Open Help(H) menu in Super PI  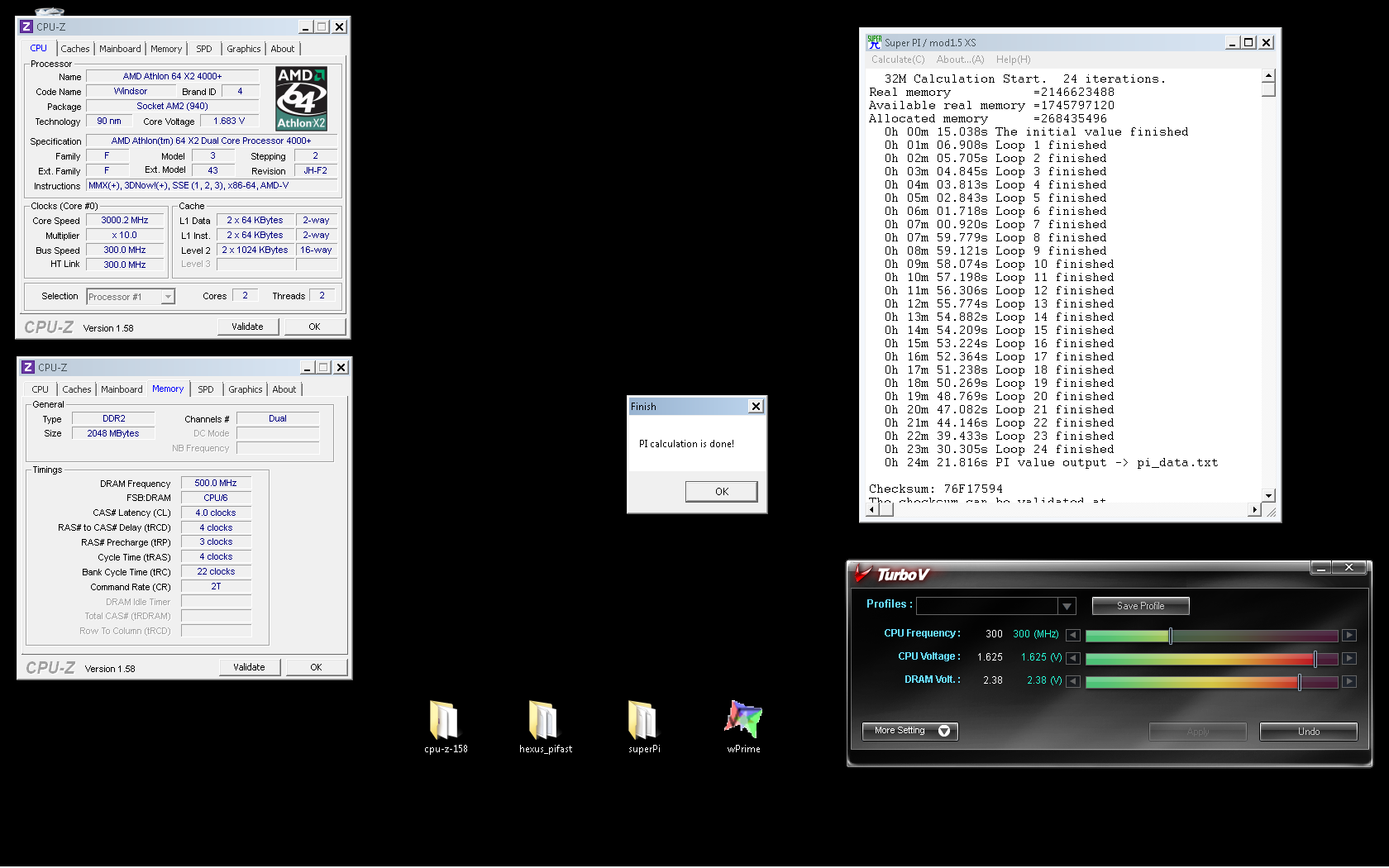pos(1013,60)
